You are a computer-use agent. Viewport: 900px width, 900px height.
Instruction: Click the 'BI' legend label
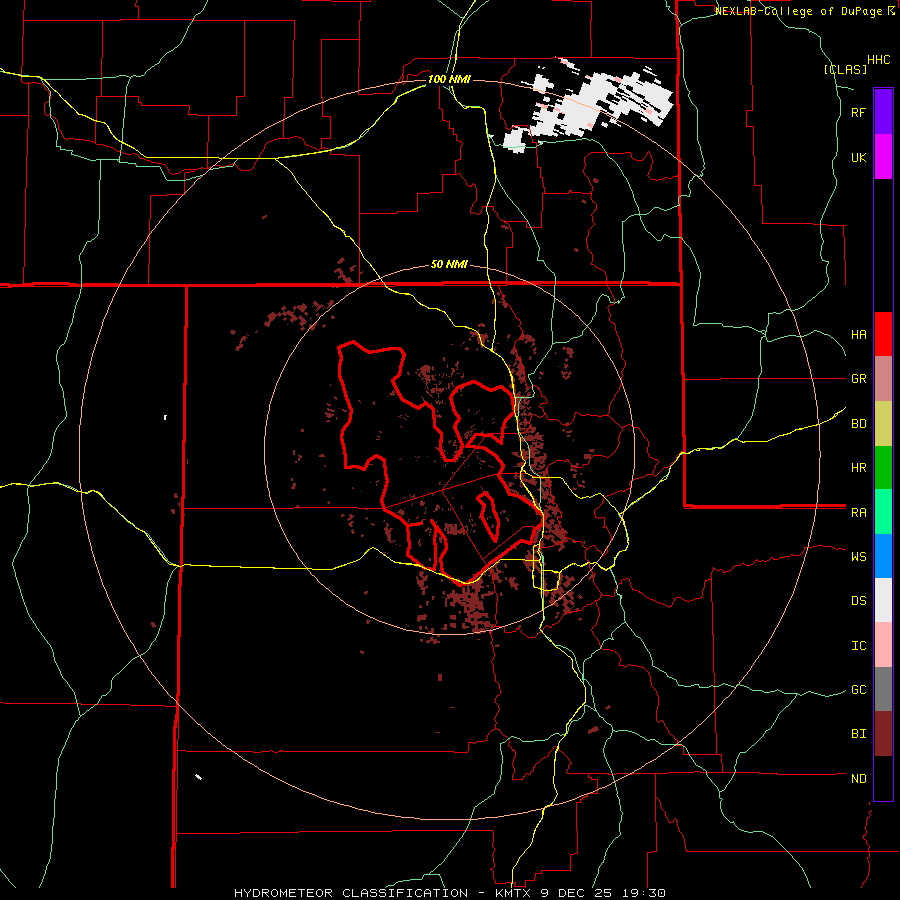858,734
